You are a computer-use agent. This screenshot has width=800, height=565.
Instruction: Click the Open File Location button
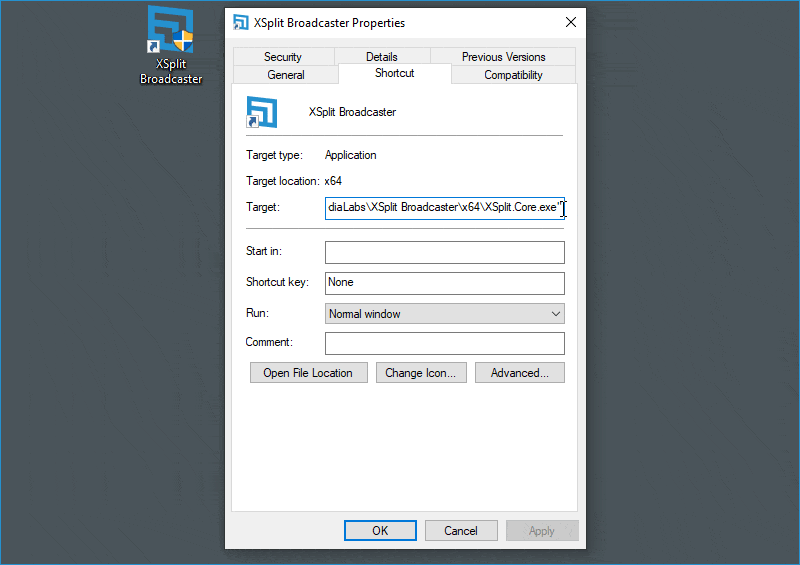coord(308,373)
